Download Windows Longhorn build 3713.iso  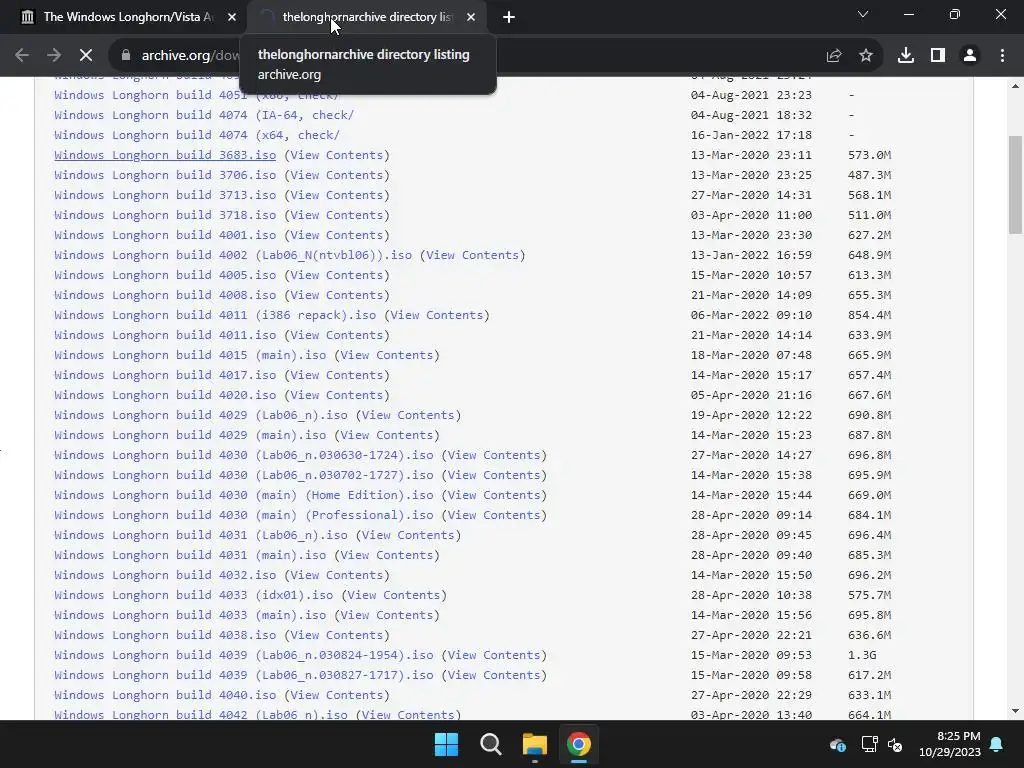165,195
